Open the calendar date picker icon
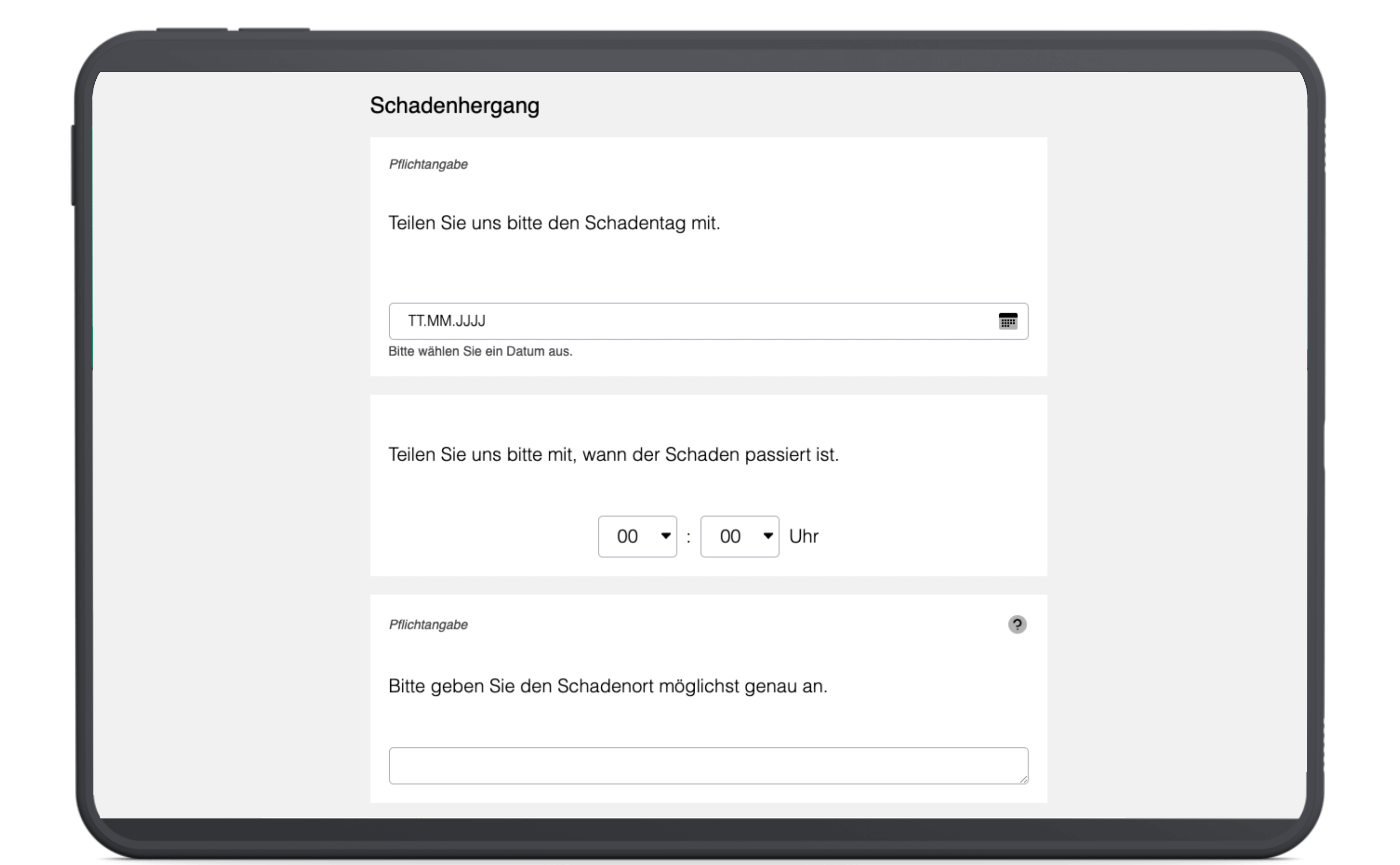 (x=1008, y=321)
